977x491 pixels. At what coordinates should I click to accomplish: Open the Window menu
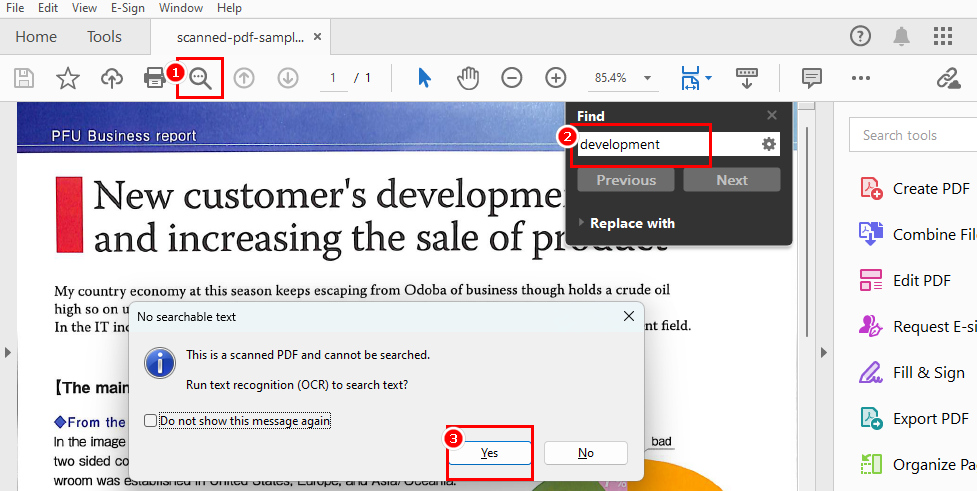[181, 8]
